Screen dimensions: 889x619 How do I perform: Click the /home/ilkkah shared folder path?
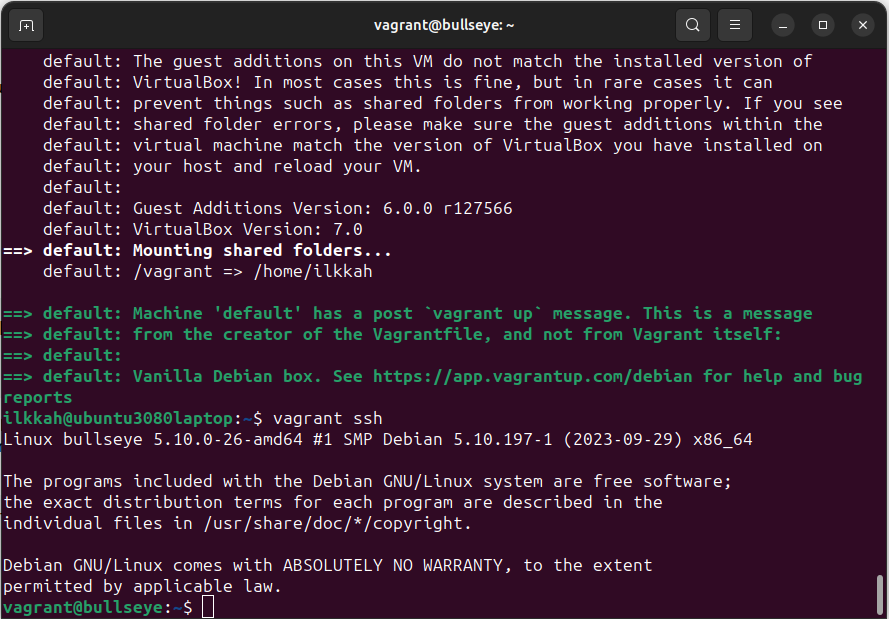317,272
